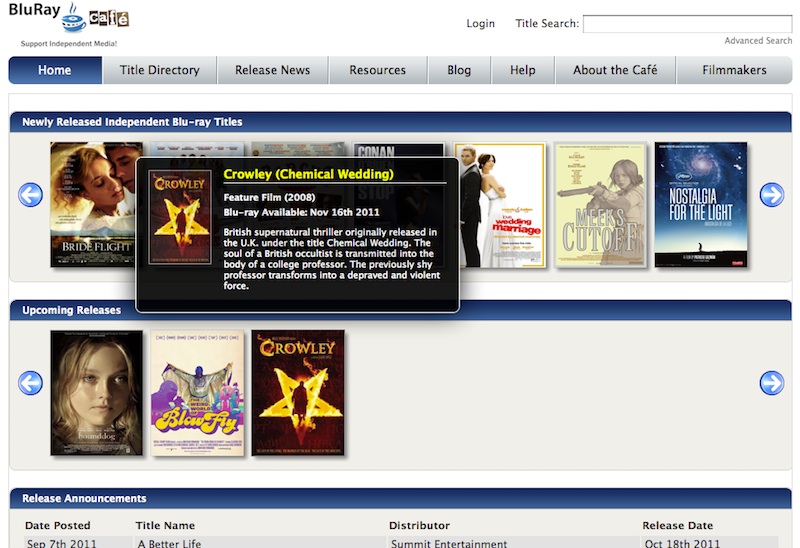Open the About the Café tab
Viewport: 800px width, 548px height.
(615, 70)
